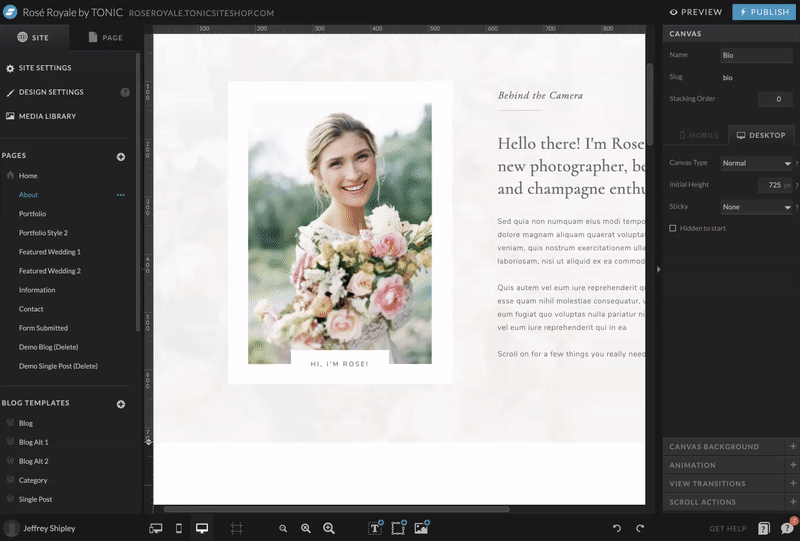Enable the Hidden to start checkbox
800x541 pixels.
pos(673,228)
